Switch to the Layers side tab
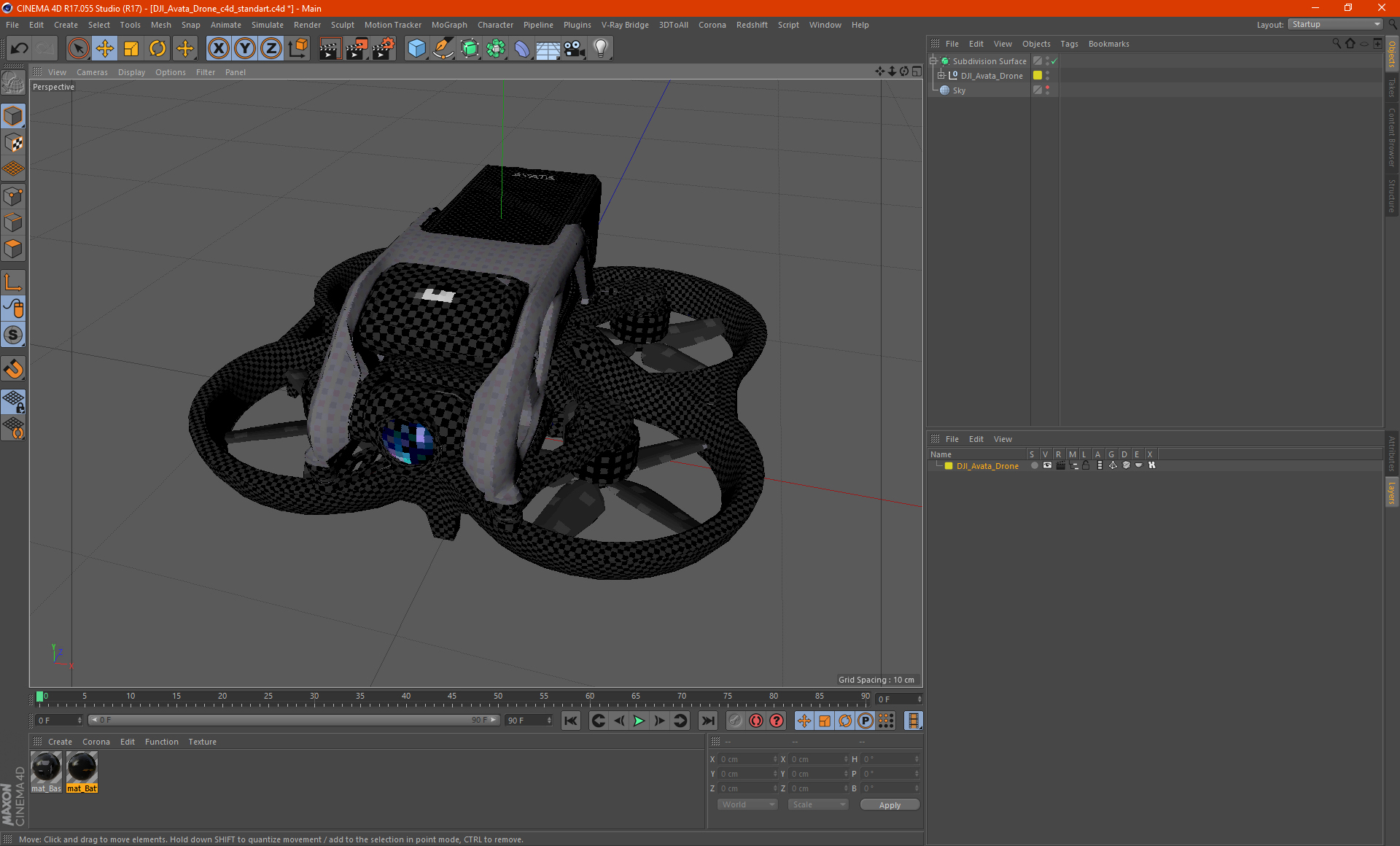 pyautogui.click(x=1391, y=492)
